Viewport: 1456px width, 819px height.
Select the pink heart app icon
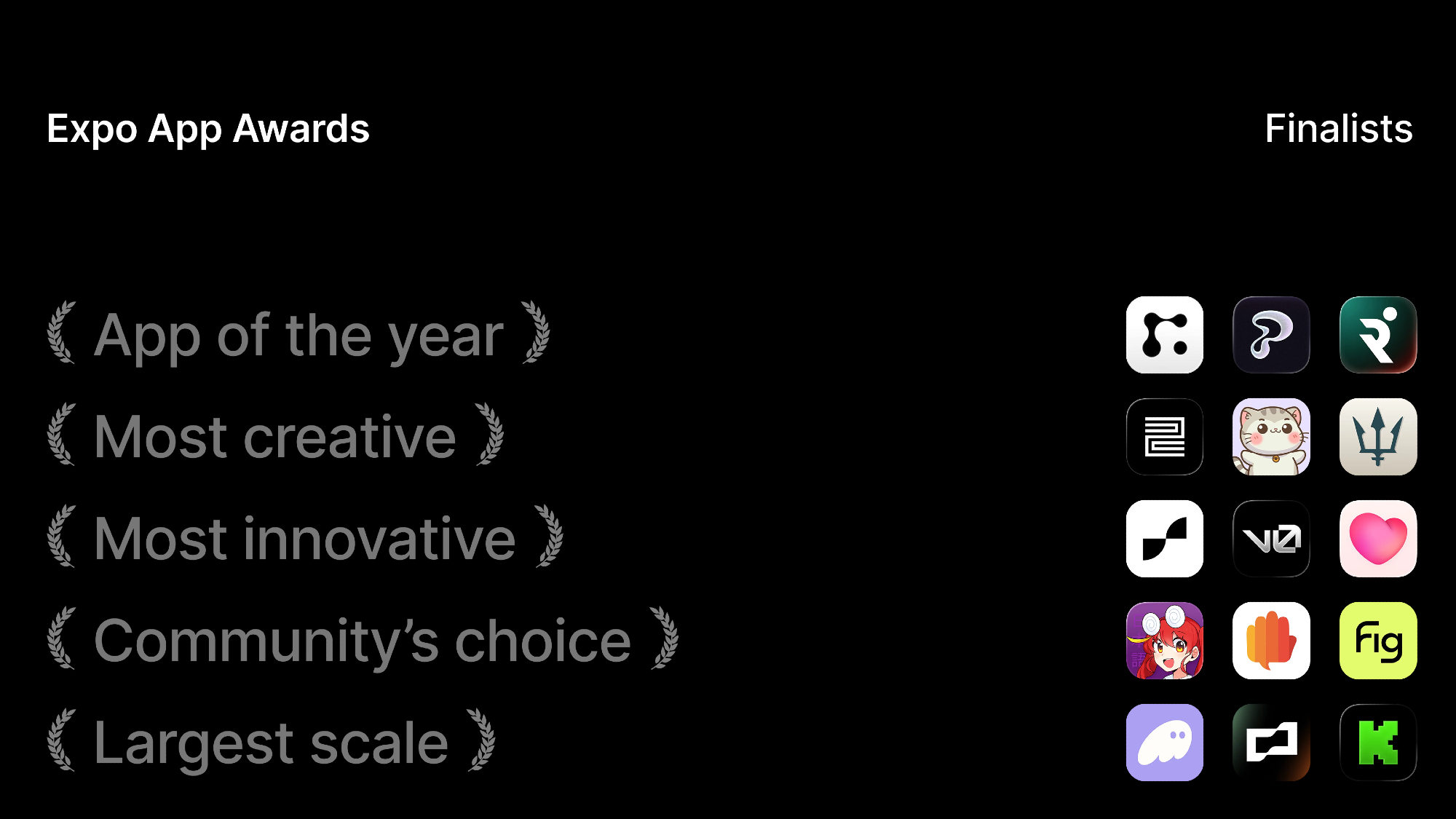click(x=1378, y=539)
